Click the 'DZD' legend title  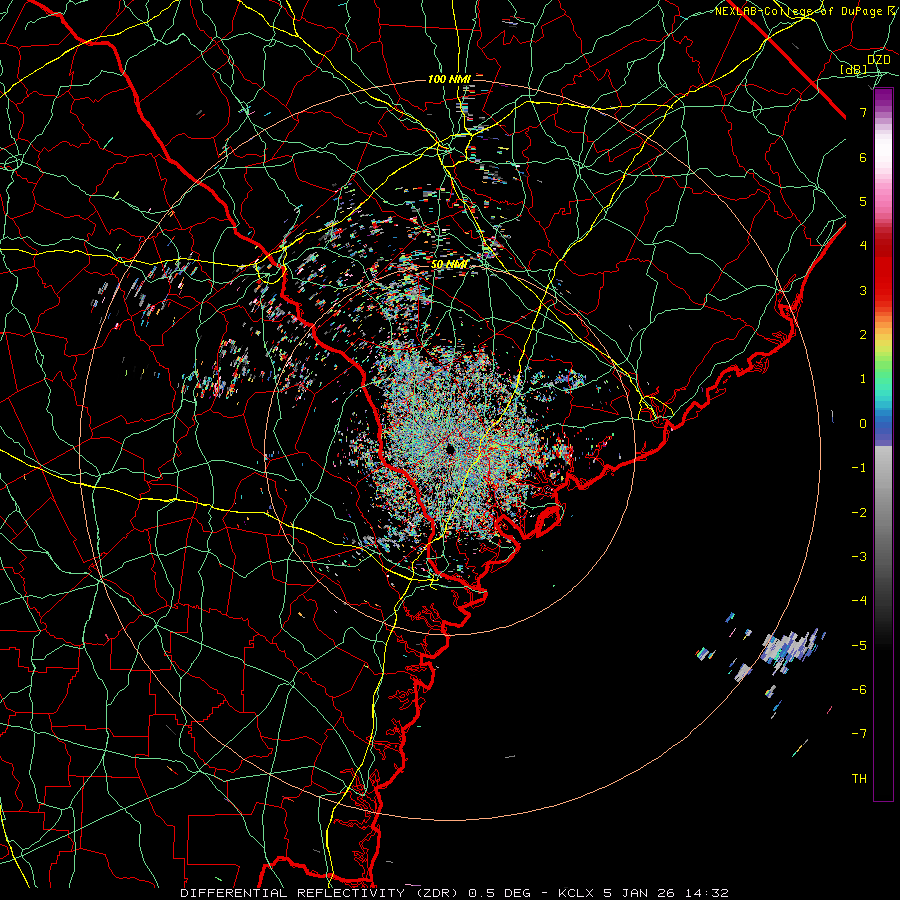pyautogui.click(x=879, y=60)
